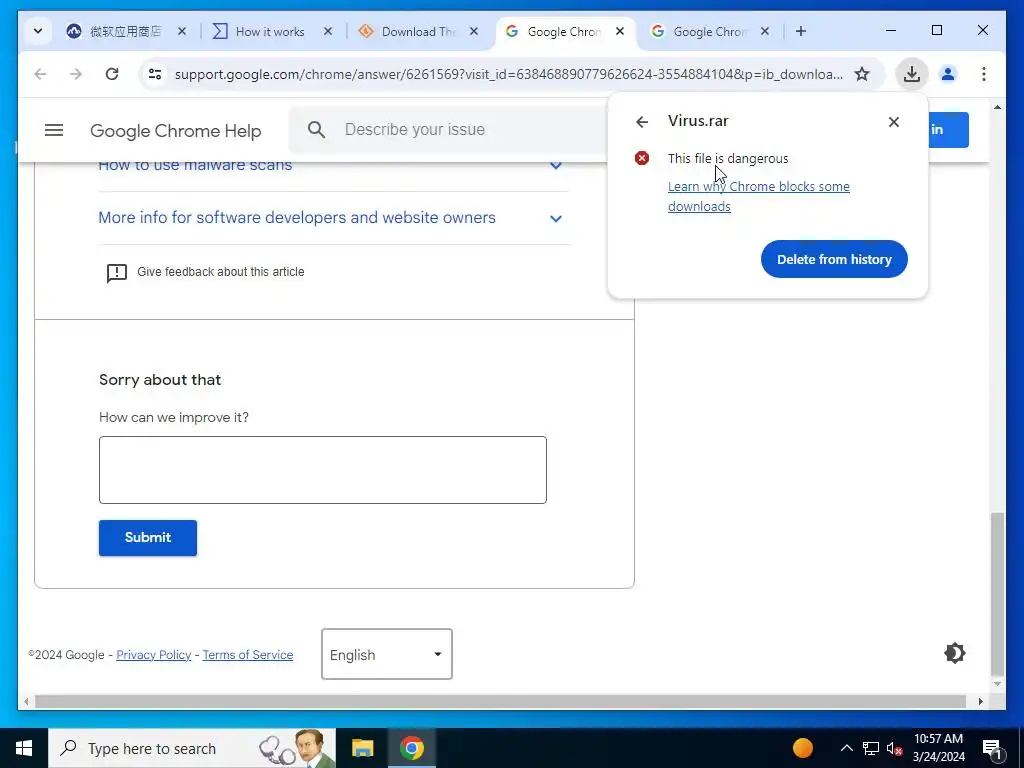This screenshot has height=768, width=1024.
Task: Close the Download Th... tab
Action: (x=474, y=31)
